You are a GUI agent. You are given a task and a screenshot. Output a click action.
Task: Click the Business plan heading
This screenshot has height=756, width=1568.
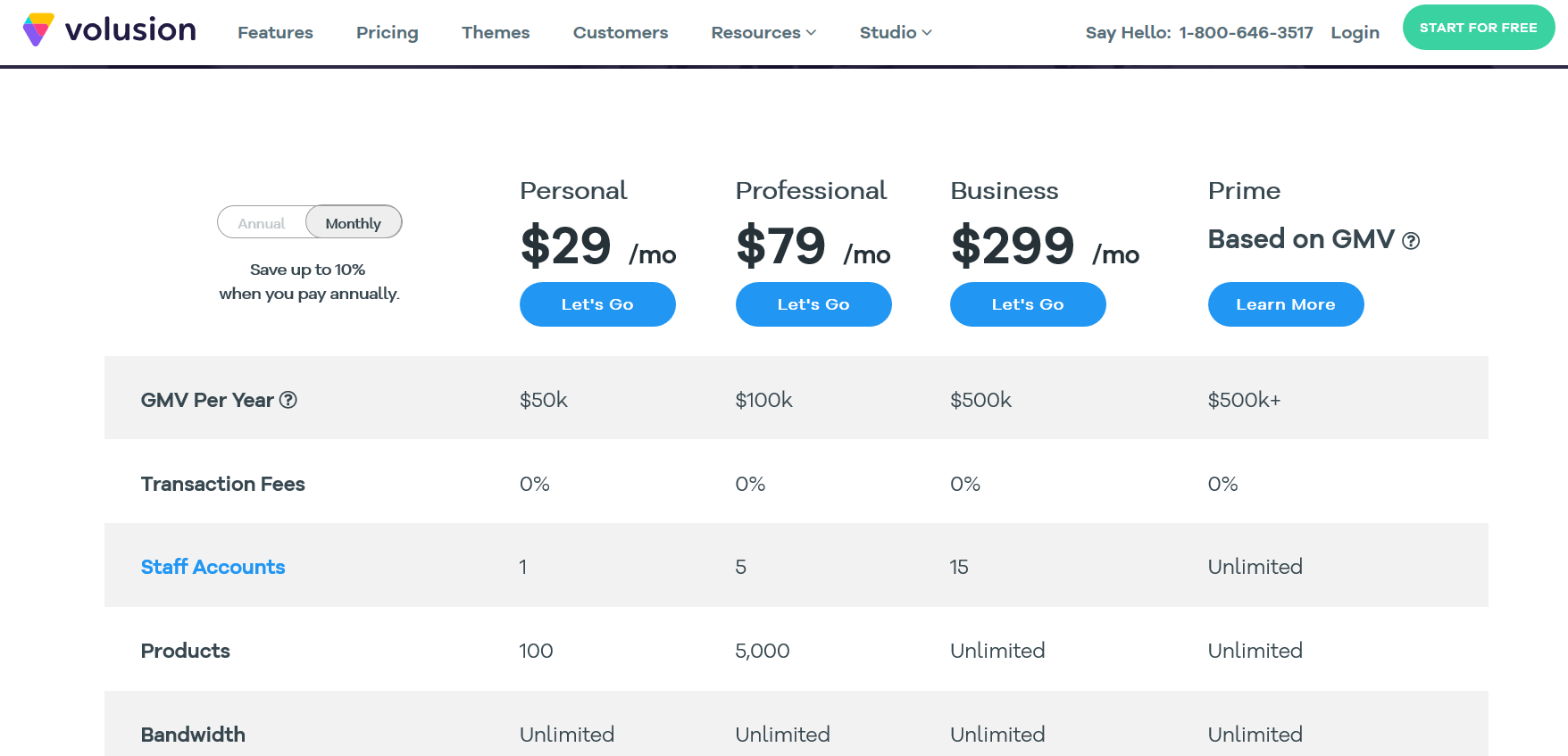click(1005, 190)
